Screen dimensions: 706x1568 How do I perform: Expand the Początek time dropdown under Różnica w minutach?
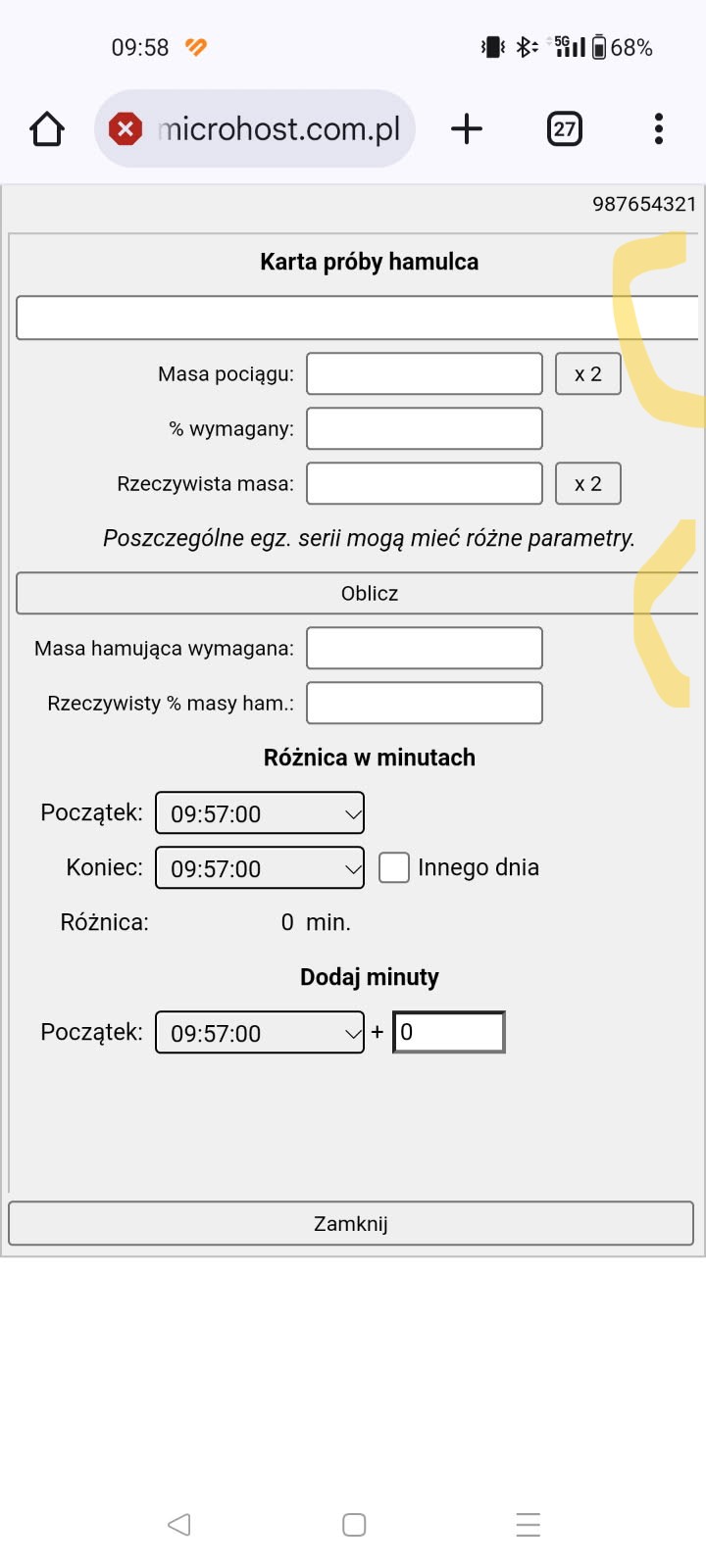[260, 812]
